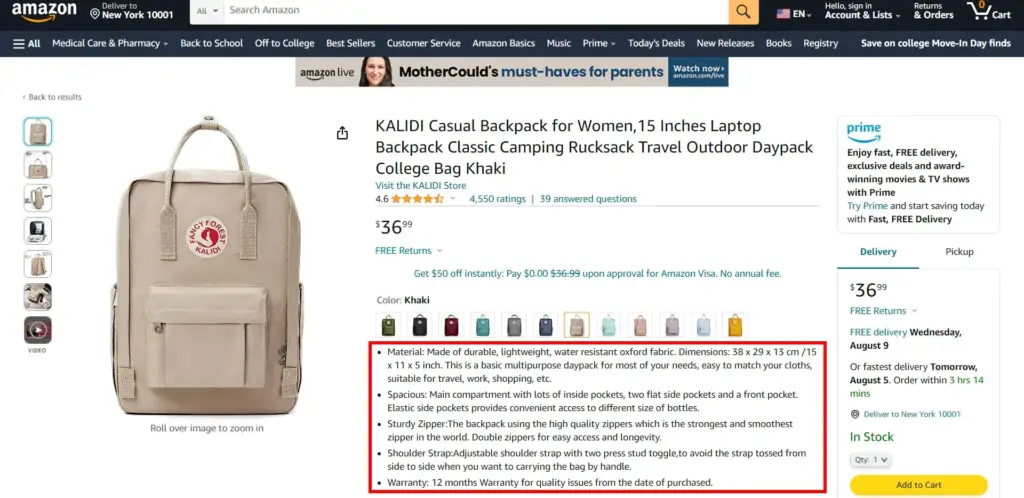Open the All hamburger menu
The height and width of the screenshot is (498, 1024).
(27, 43)
